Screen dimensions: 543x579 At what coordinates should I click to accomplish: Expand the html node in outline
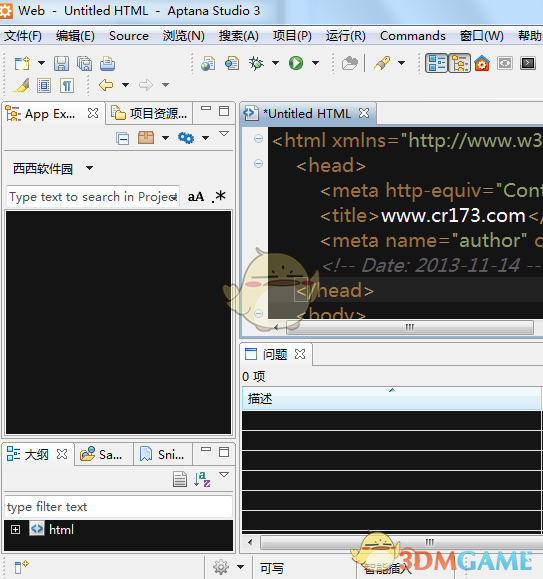pyautogui.click(x=15, y=530)
